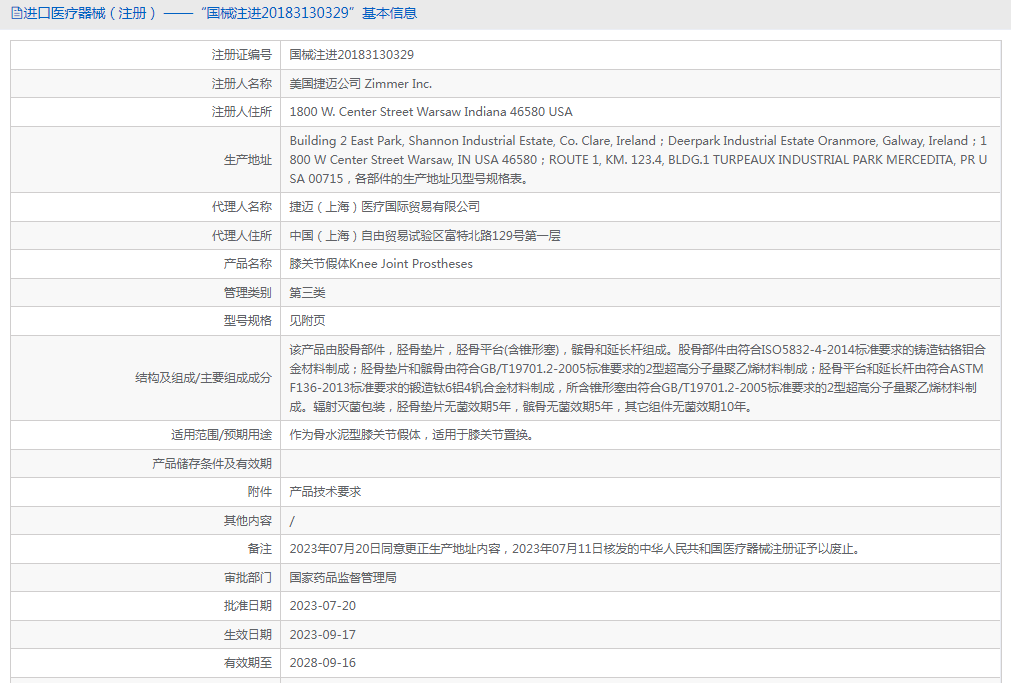Image resolution: width=1011 pixels, height=683 pixels.
Task: Select management class value 第三类
Action: click(307, 292)
